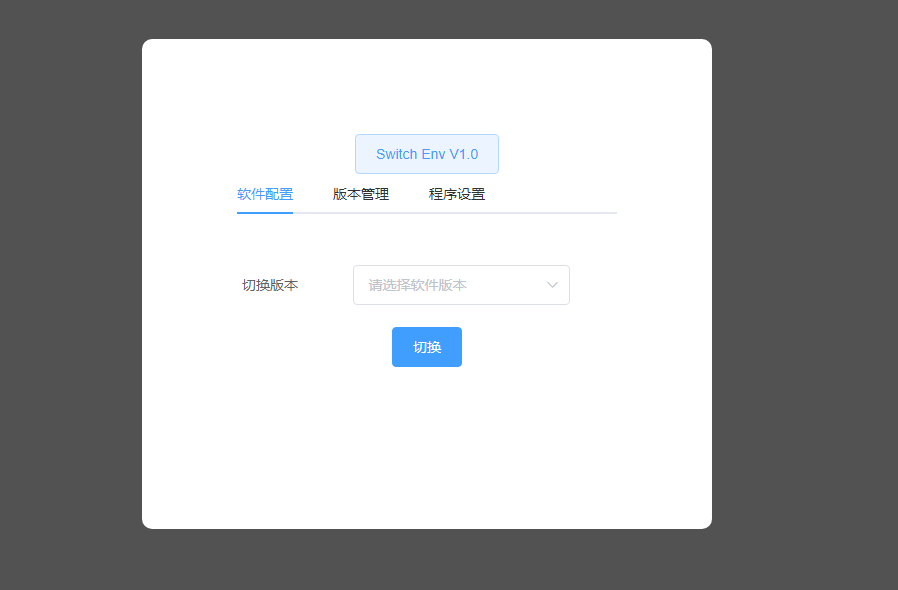Select the 软件配置 tab
Image resolution: width=898 pixels, height=590 pixels.
(x=265, y=194)
